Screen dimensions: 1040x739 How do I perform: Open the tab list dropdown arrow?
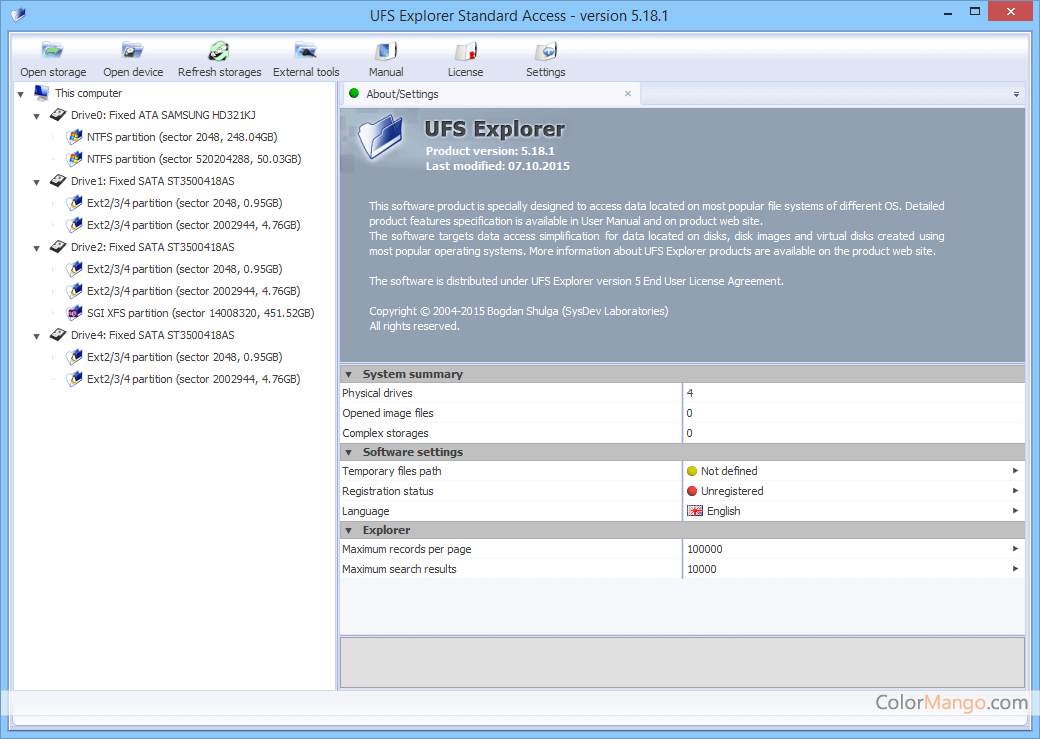click(1016, 94)
